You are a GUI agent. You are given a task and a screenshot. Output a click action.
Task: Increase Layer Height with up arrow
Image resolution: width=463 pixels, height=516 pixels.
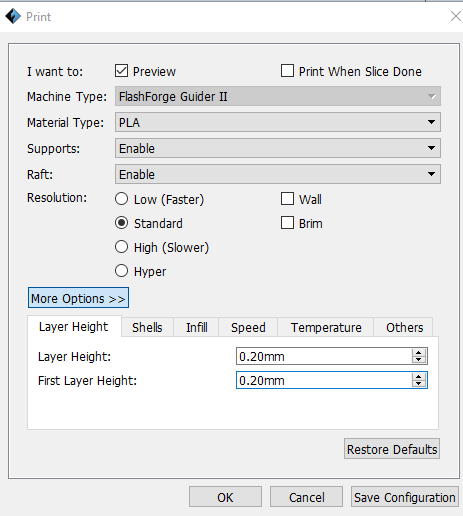point(419,353)
